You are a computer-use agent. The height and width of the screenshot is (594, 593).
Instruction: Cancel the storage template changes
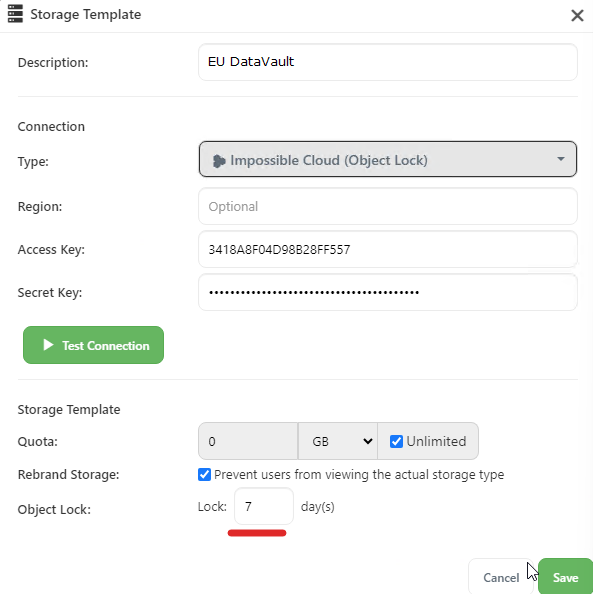pos(501,577)
